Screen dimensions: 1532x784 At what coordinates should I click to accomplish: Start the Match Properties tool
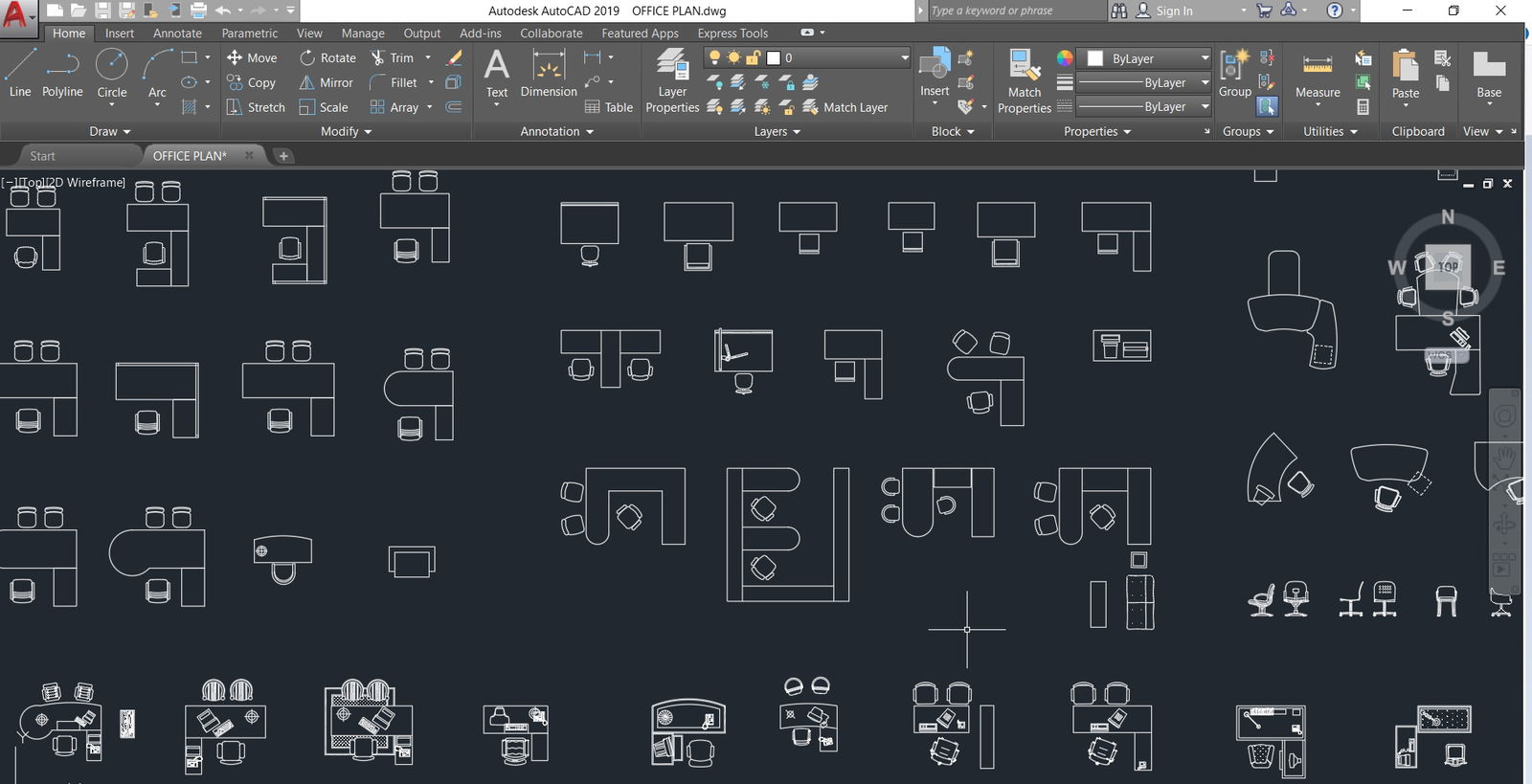click(x=1024, y=80)
